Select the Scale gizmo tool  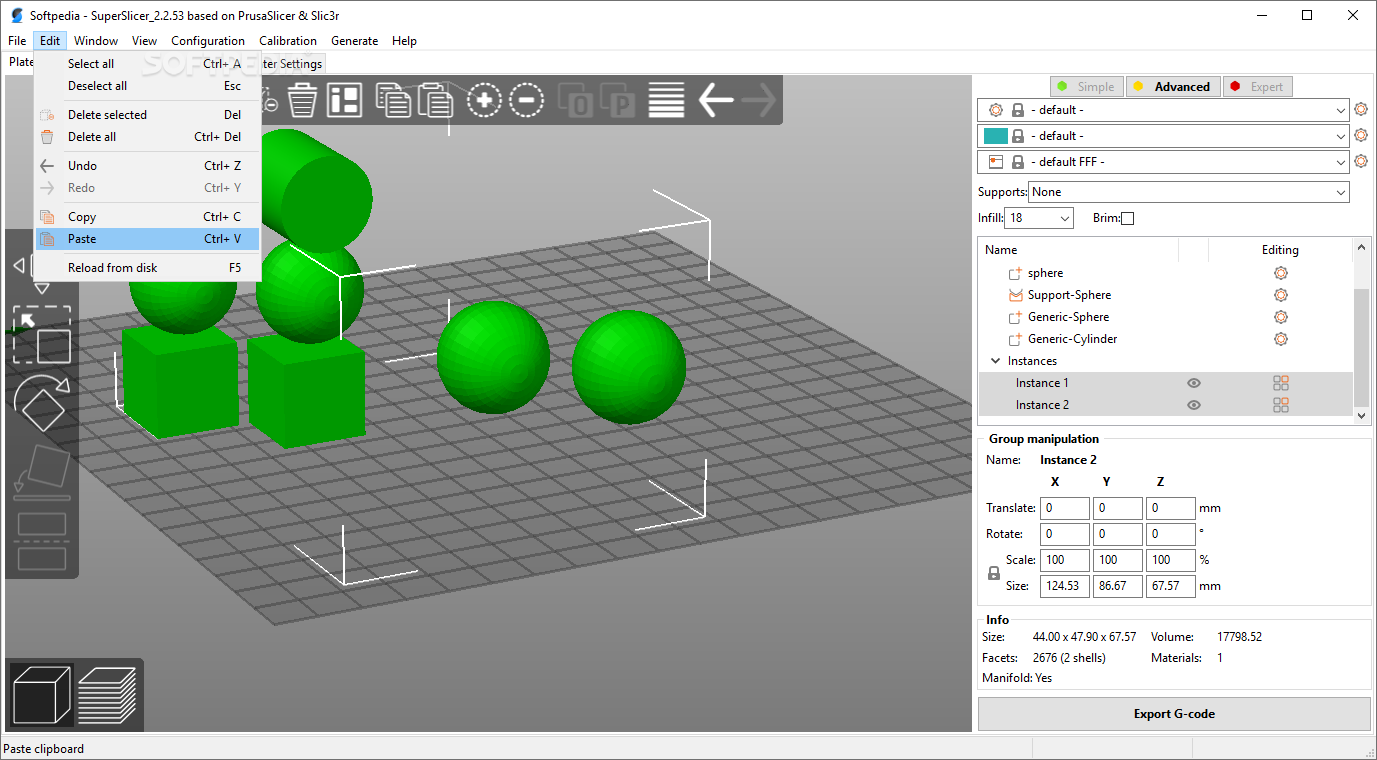coord(42,335)
